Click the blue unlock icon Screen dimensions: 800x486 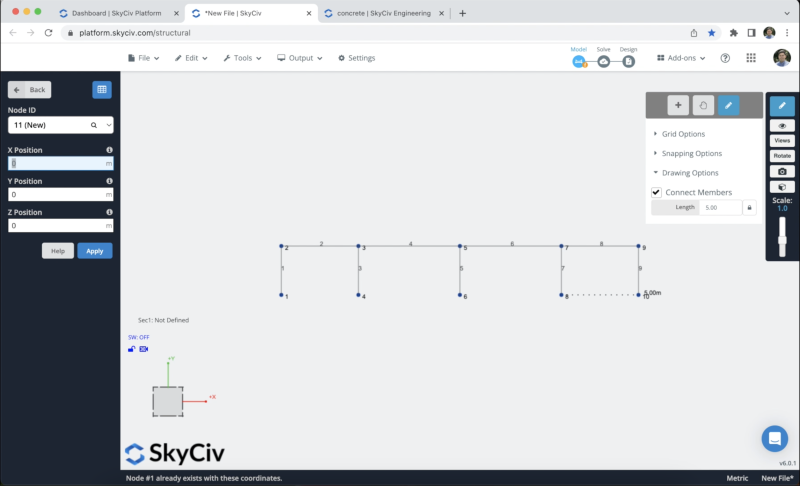[132, 349]
